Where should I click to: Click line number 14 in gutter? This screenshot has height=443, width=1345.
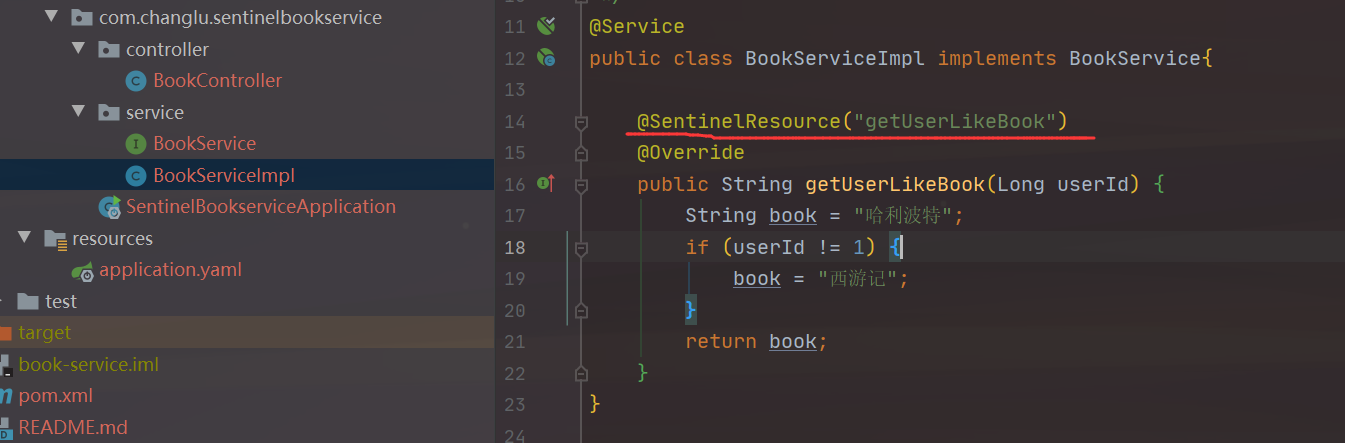(x=513, y=122)
